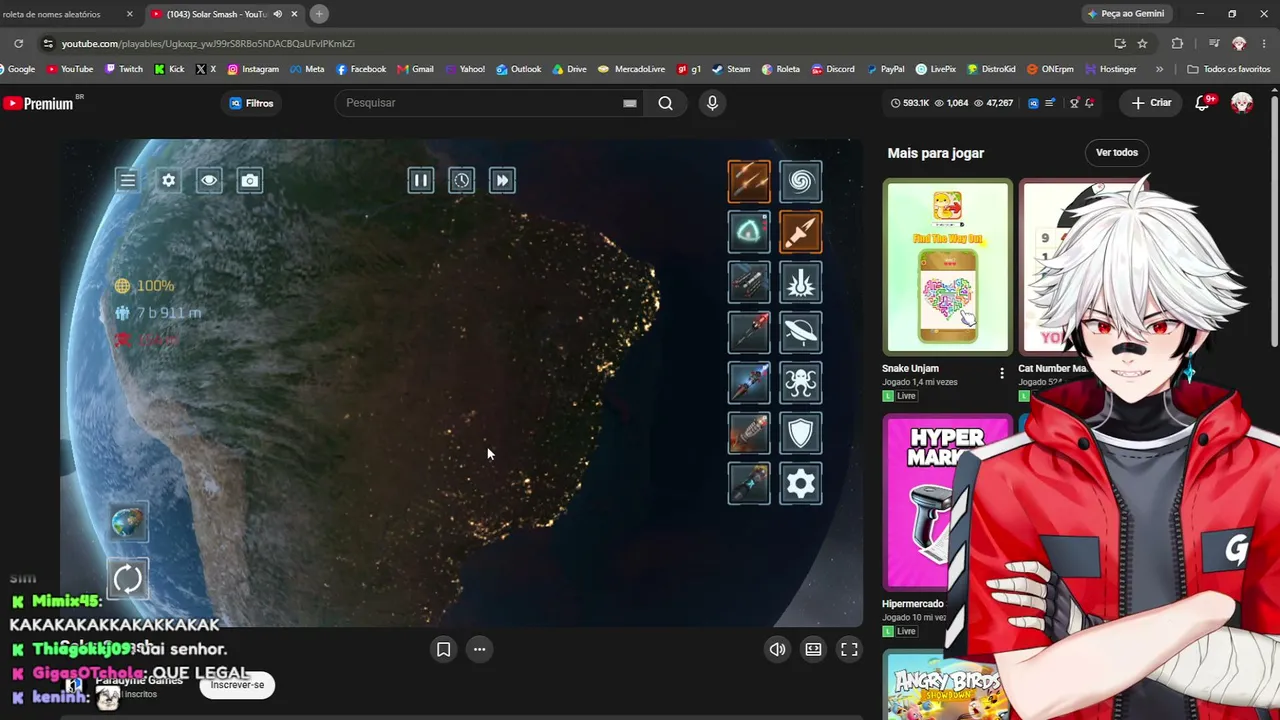Image resolution: width=1280 pixels, height=720 pixels.
Task: Toggle the theater mode display button
Action: (813, 649)
